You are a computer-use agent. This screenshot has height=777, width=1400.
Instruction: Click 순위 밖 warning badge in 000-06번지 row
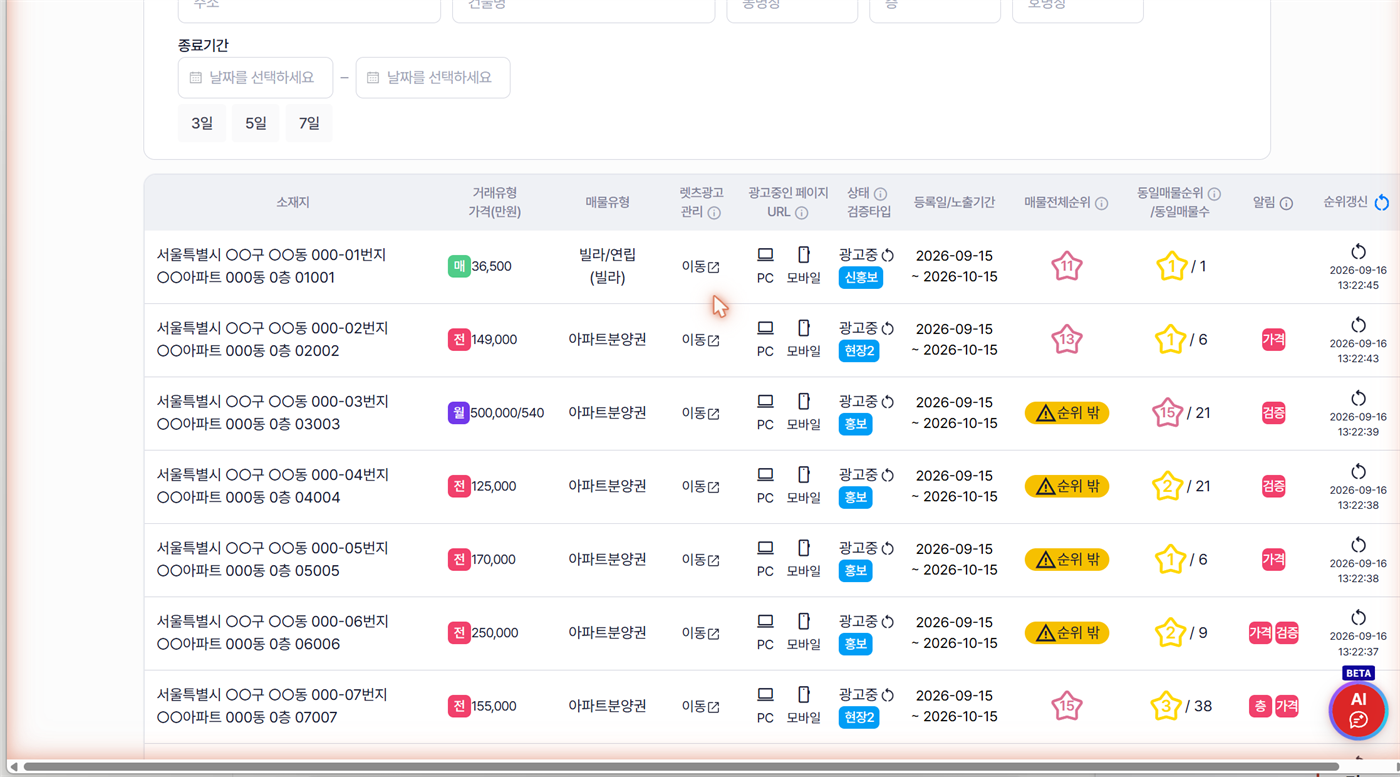(1067, 633)
